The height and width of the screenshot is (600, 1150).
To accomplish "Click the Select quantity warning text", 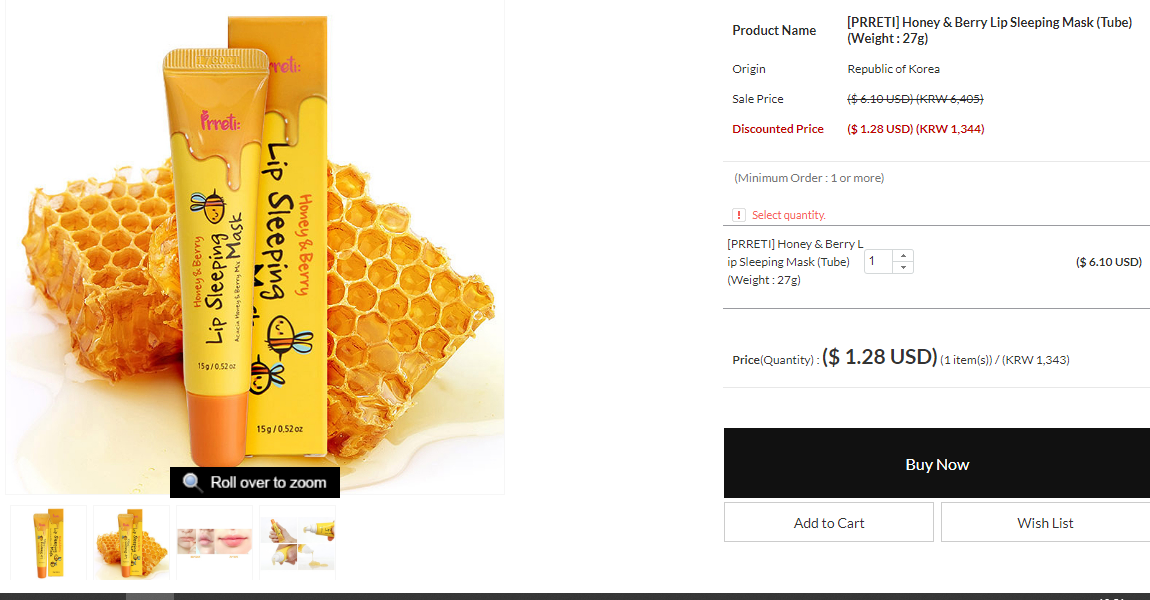I will [788, 215].
